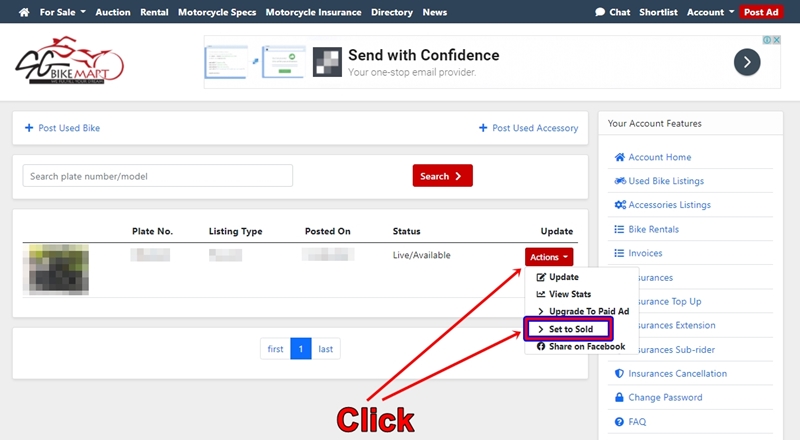Open the Chat speech bubble icon

600,12
